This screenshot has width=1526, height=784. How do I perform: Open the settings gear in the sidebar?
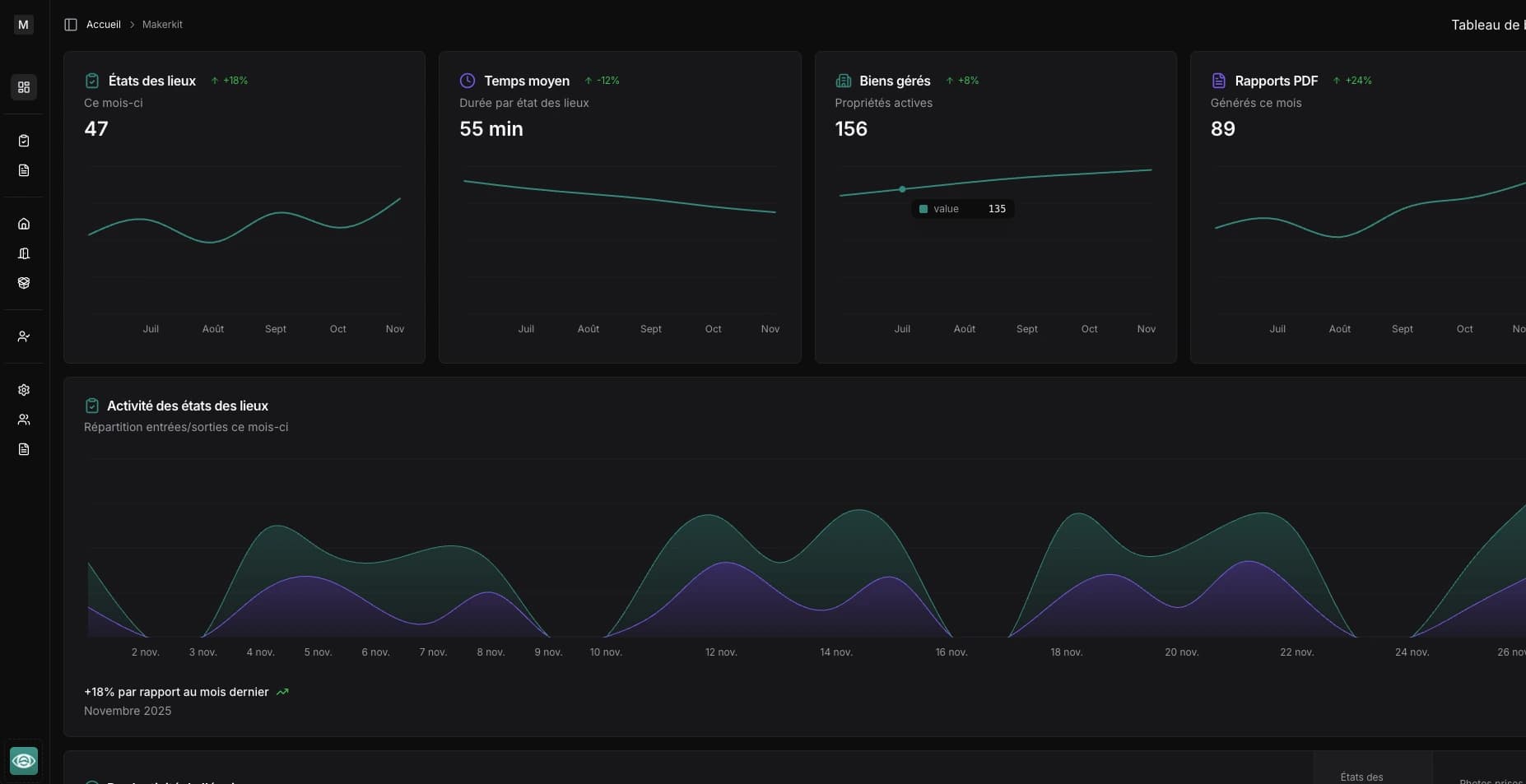[x=23, y=390]
